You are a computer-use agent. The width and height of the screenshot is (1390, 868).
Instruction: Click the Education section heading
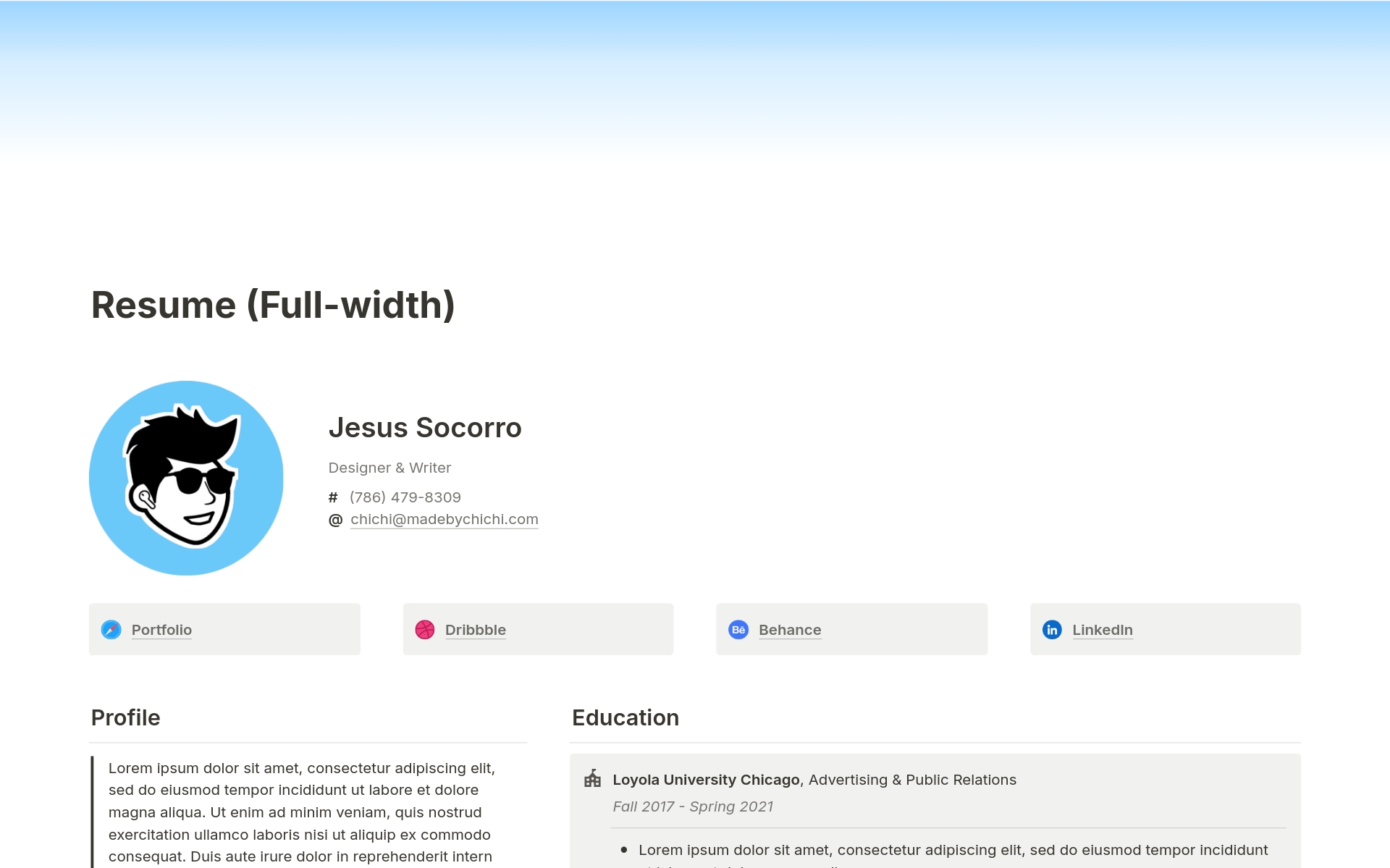pos(625,717)
